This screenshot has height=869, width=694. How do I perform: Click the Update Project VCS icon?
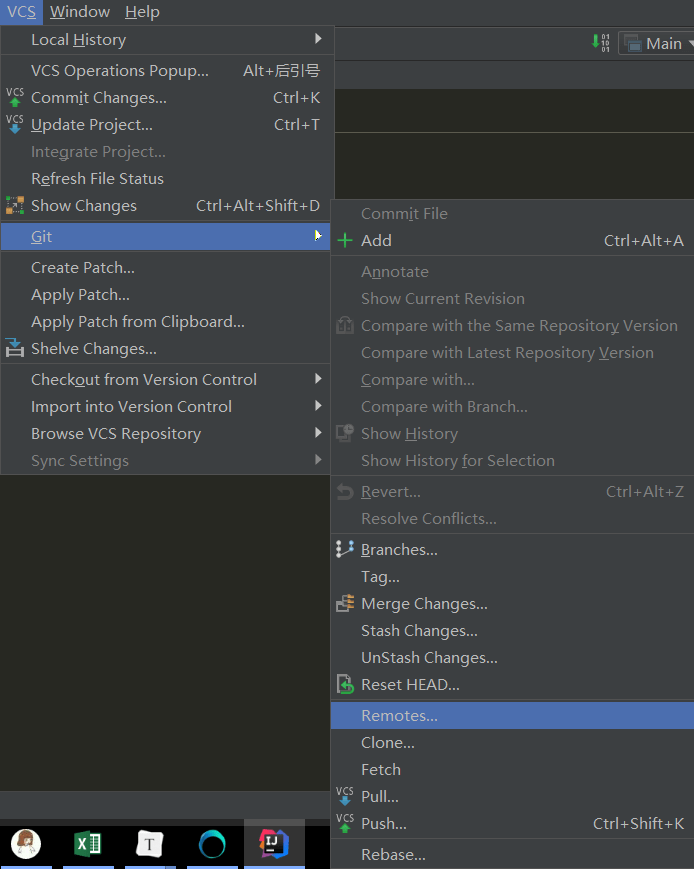tap(15, 125)
